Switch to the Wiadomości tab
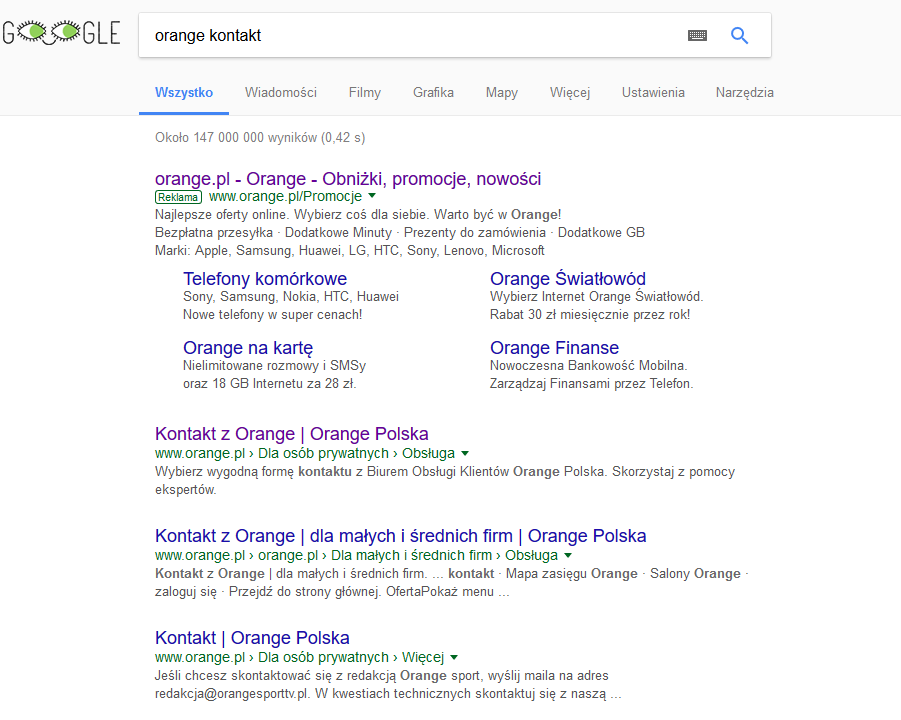Viewport: 901px width, 720px height. tap(281, 92)
